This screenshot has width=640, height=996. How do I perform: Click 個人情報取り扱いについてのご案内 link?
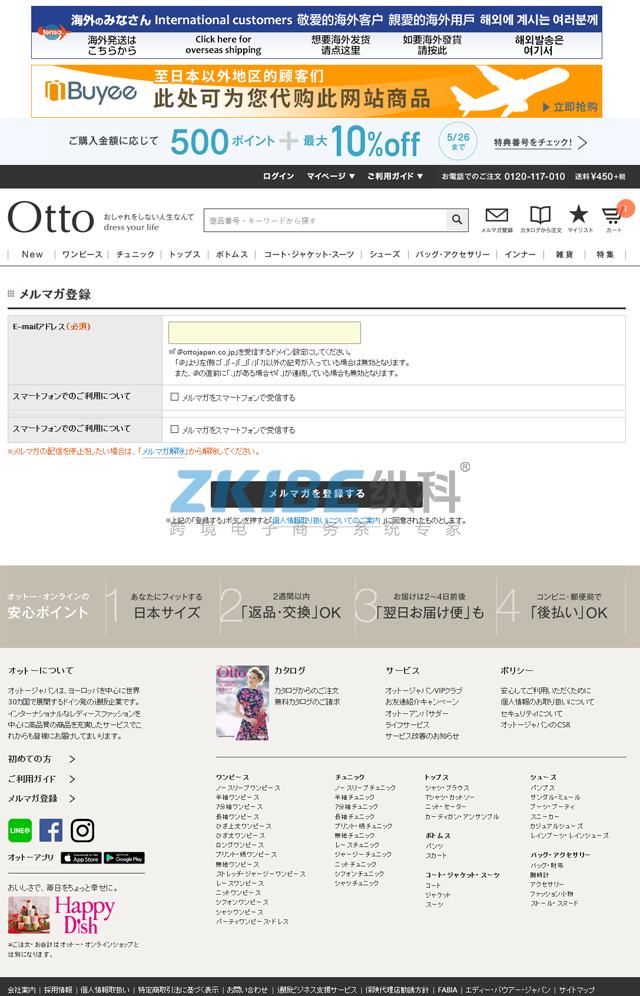(x=326, y=520)
